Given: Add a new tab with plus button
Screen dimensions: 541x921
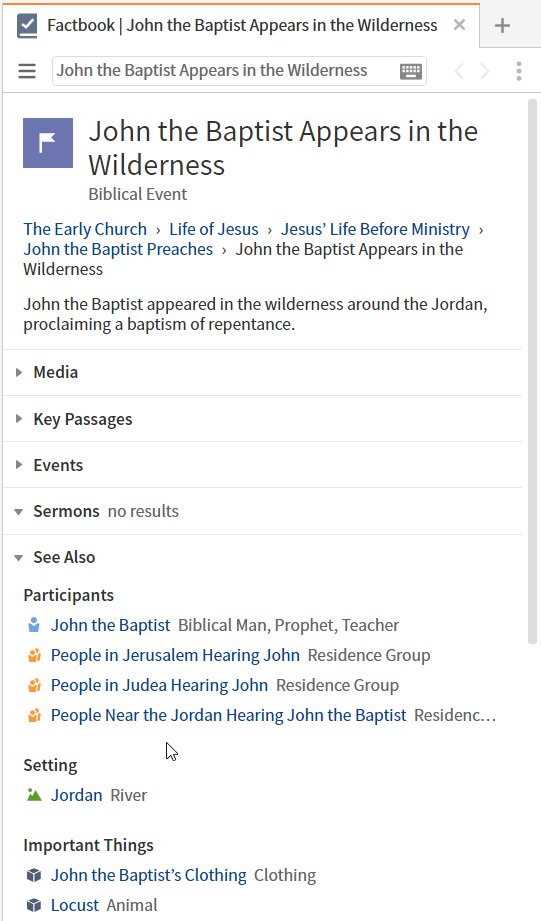Looking at the screenshot, I should click(502, 25).
